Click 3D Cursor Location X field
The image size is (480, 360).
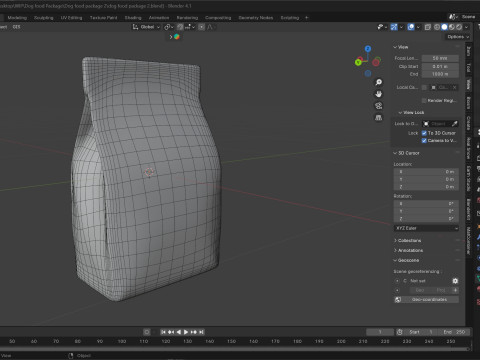pos(426,172)
